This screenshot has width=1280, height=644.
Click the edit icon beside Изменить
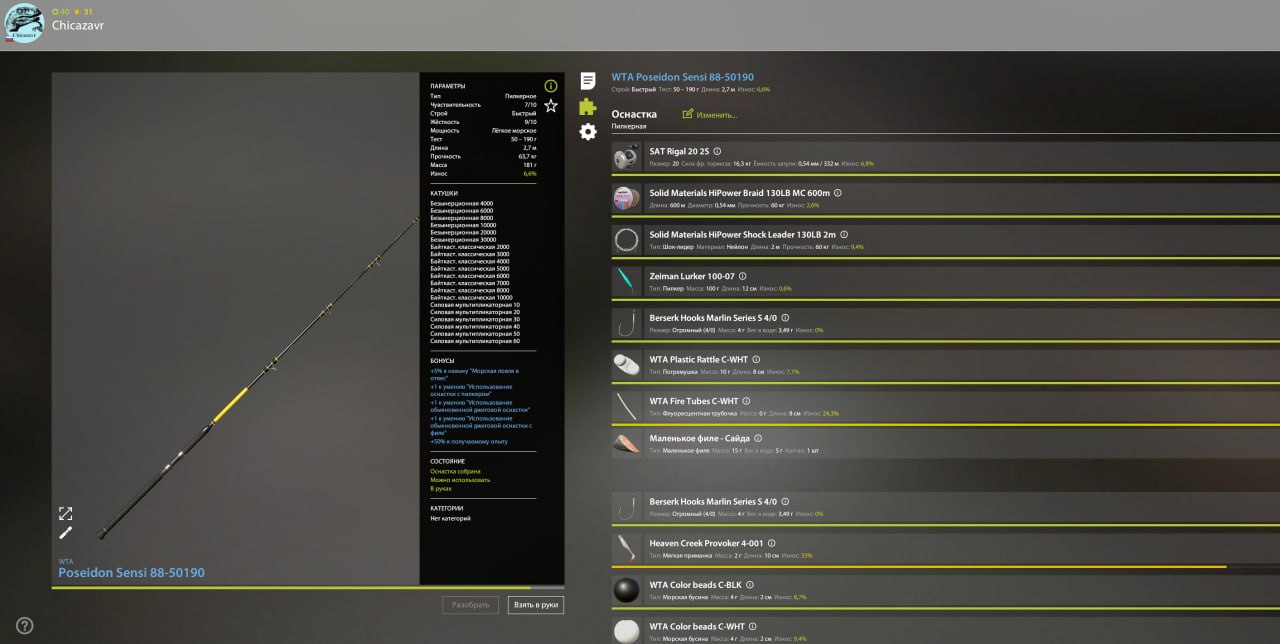(687, 114)
